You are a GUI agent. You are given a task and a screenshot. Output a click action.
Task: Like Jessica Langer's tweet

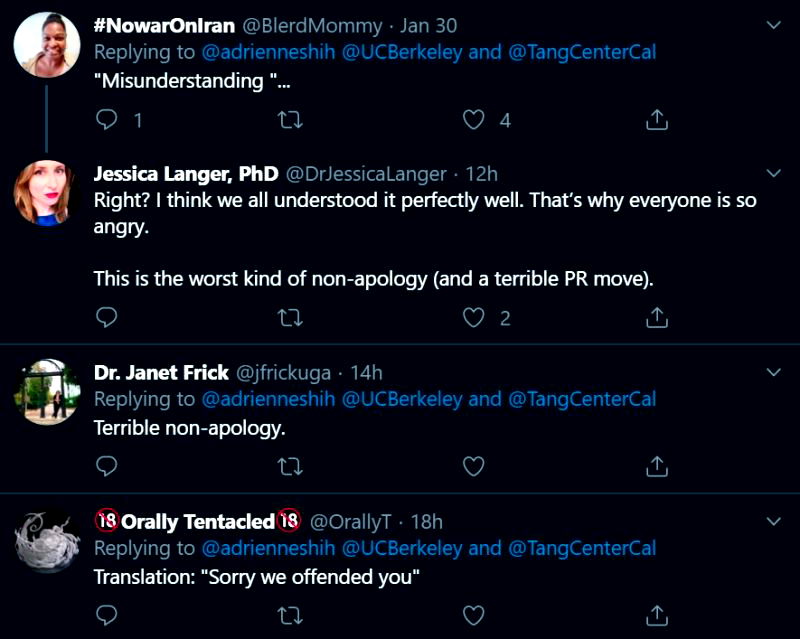[474, 318]
